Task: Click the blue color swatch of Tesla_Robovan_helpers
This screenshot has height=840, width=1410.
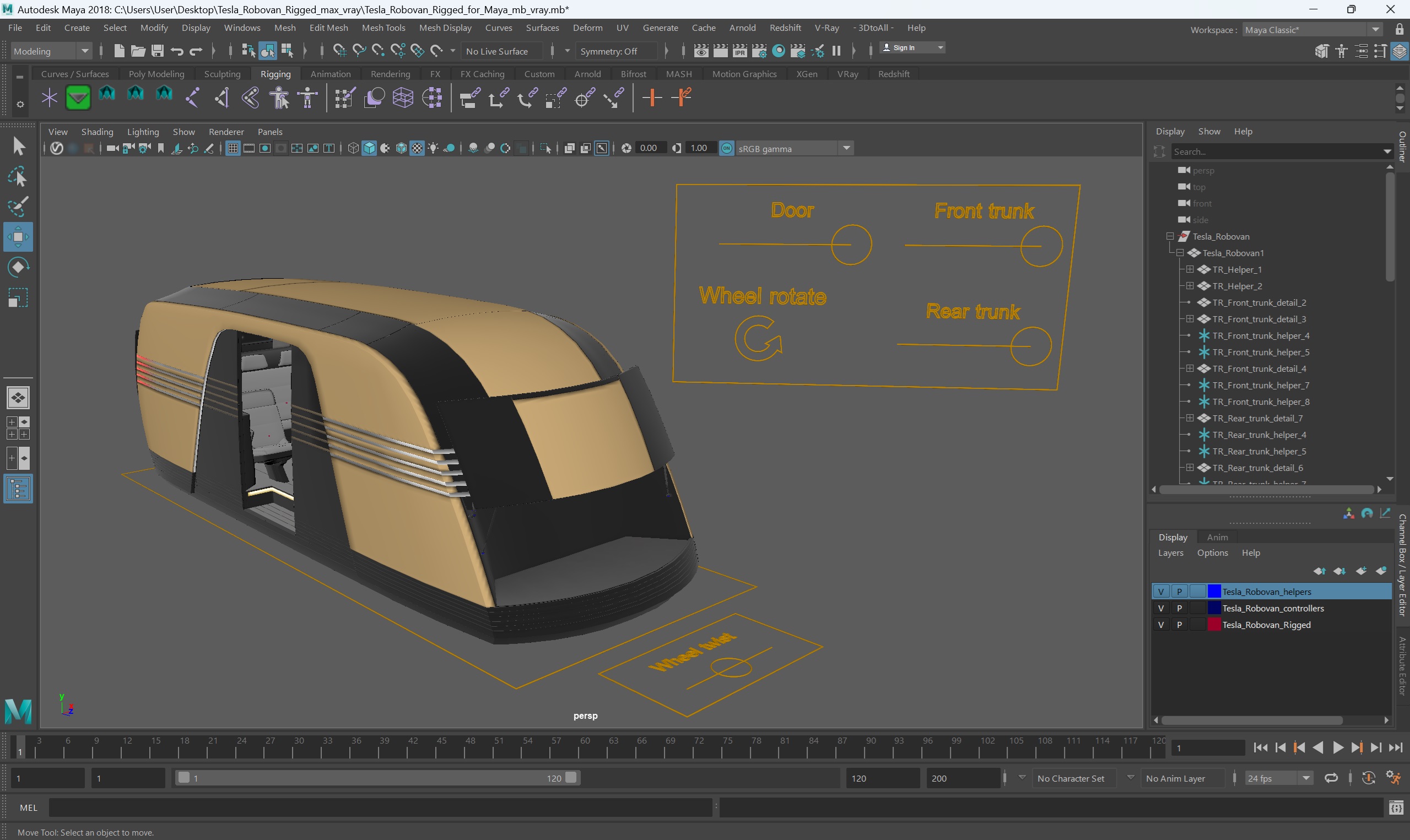Action: tap(1214, 592)
